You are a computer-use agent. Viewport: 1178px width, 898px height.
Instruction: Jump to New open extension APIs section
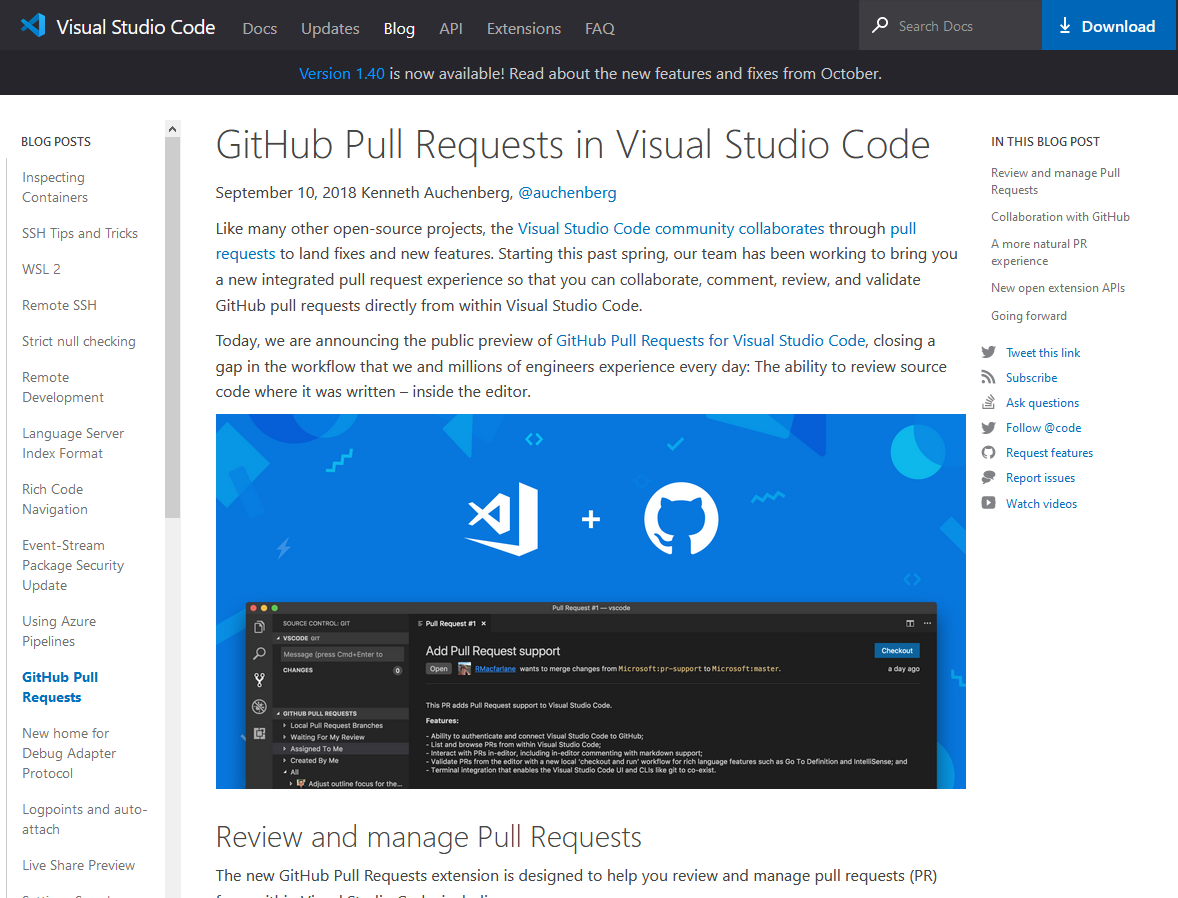pyautogui.click(x=1058, y=288)
